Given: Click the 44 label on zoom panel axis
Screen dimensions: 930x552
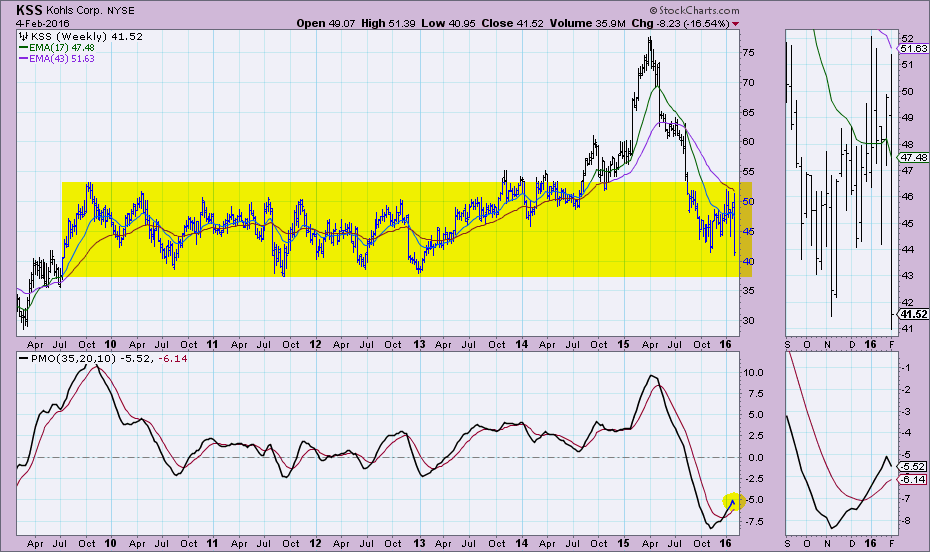Looking at the screenshot, I should tap(907, 249).
